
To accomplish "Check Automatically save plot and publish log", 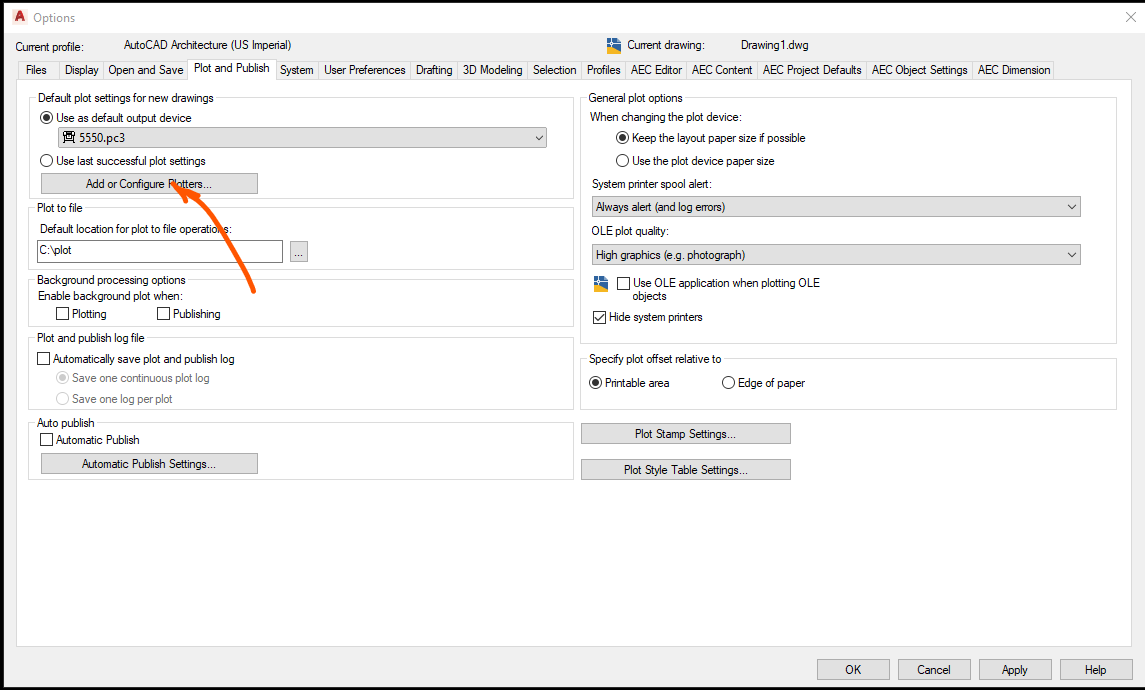I will click(43, 358).
